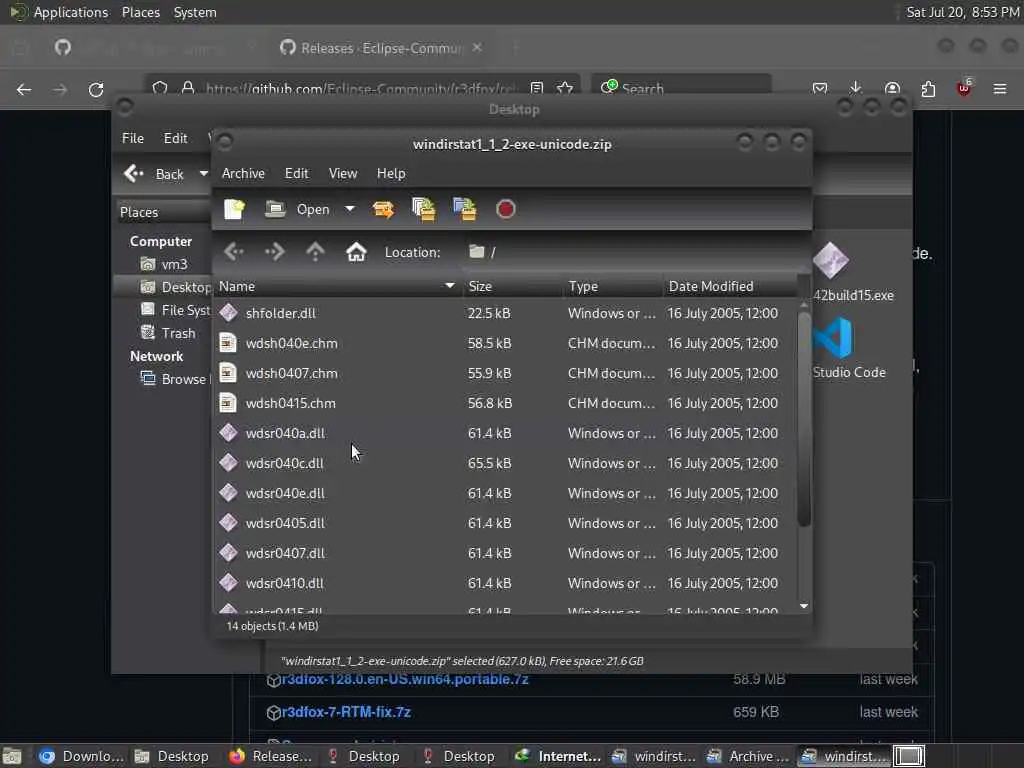The width and height of the screenshot is (1024, 768).
Task: Select the Studio Code desktop icon
Action: click(848, 347)
